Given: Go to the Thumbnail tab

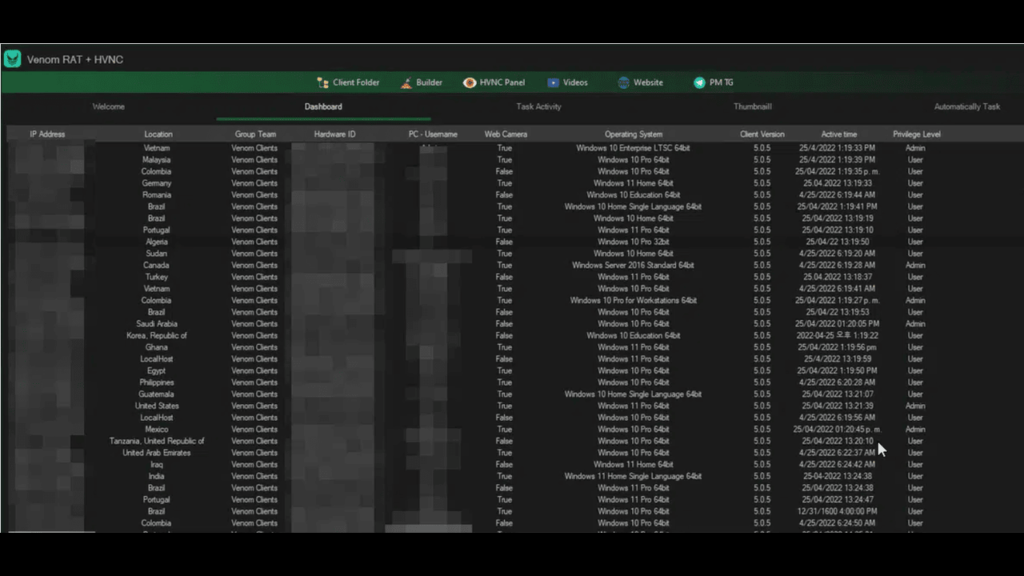Looking at the screenshot, I should click(752, 106).
